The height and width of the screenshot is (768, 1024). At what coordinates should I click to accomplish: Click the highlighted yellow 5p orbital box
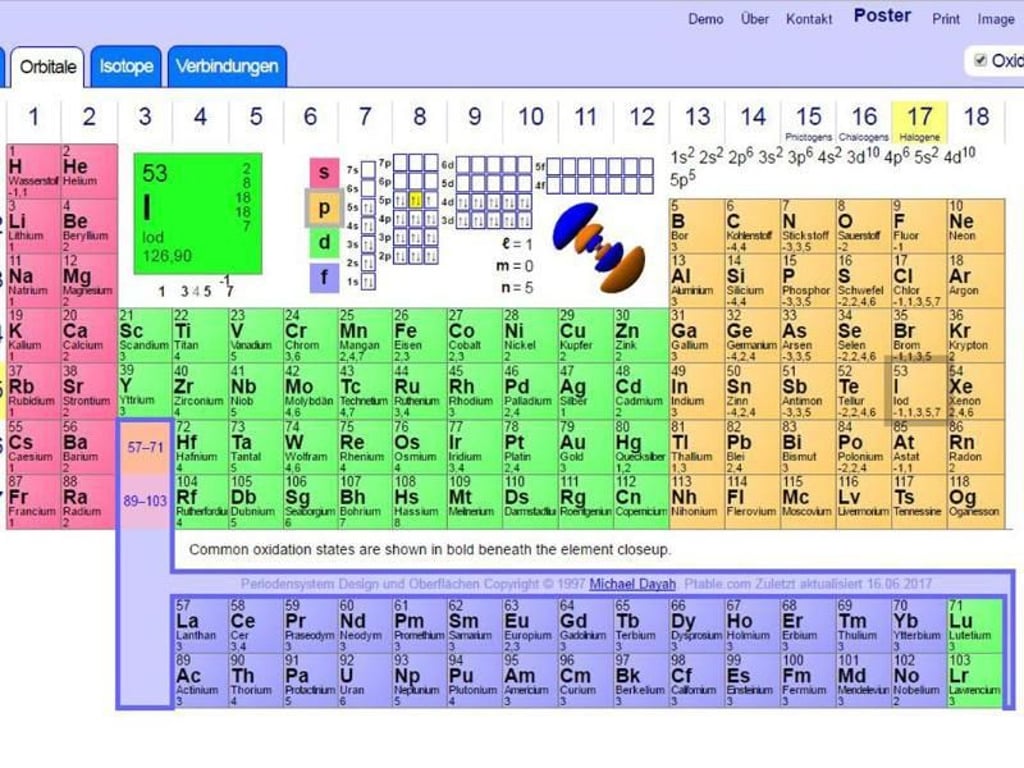pyautogui.click(x=415, y=200)
